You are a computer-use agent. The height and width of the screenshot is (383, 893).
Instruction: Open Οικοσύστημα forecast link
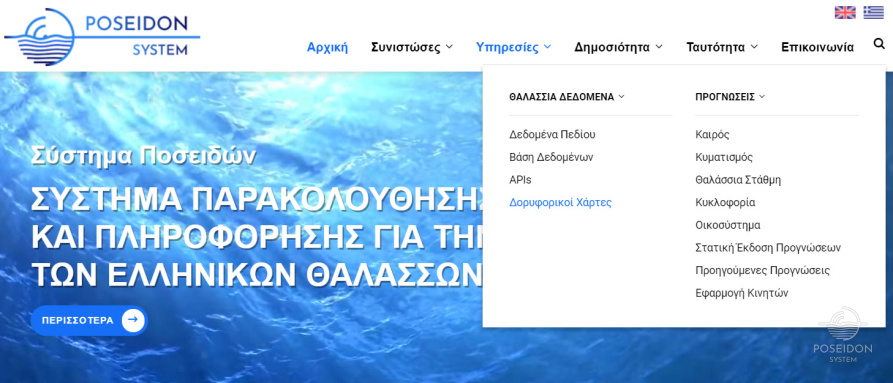click(728, 225)
